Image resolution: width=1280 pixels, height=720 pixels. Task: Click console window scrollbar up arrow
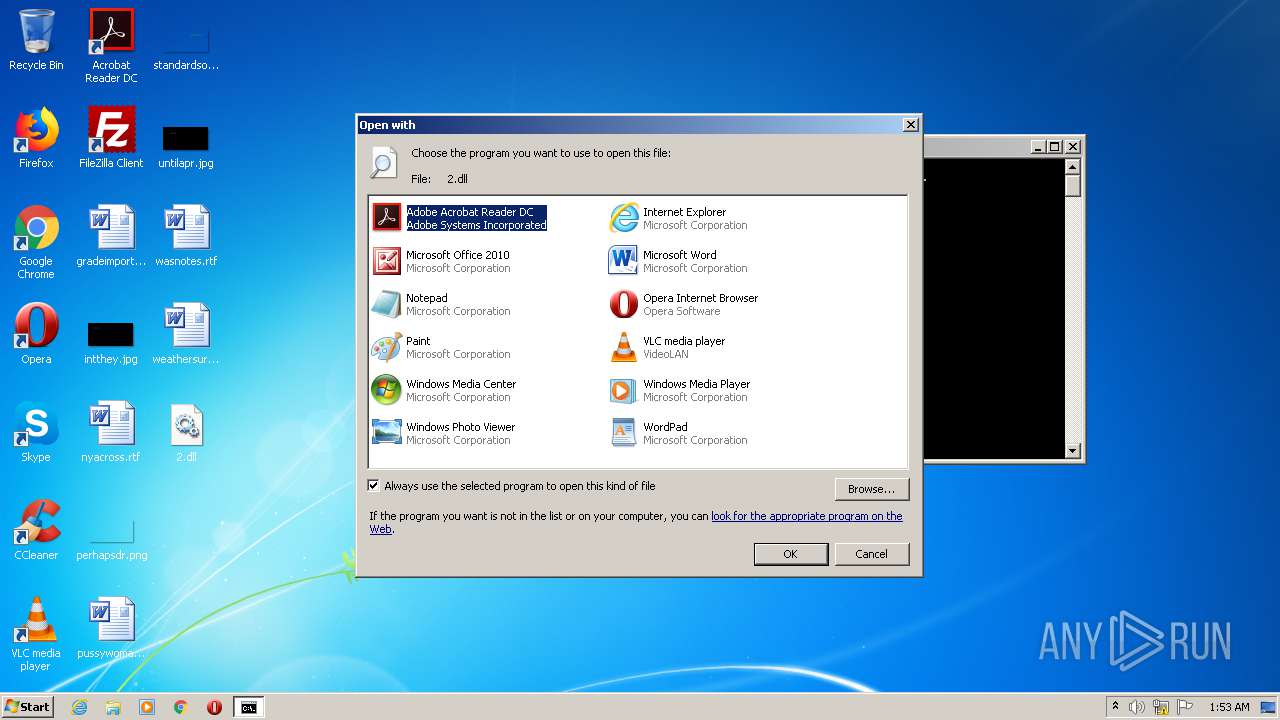(x=1073, y=167)
